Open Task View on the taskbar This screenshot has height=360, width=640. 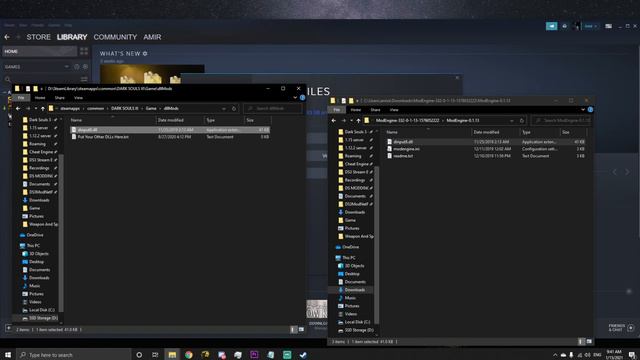pos(155,355)
